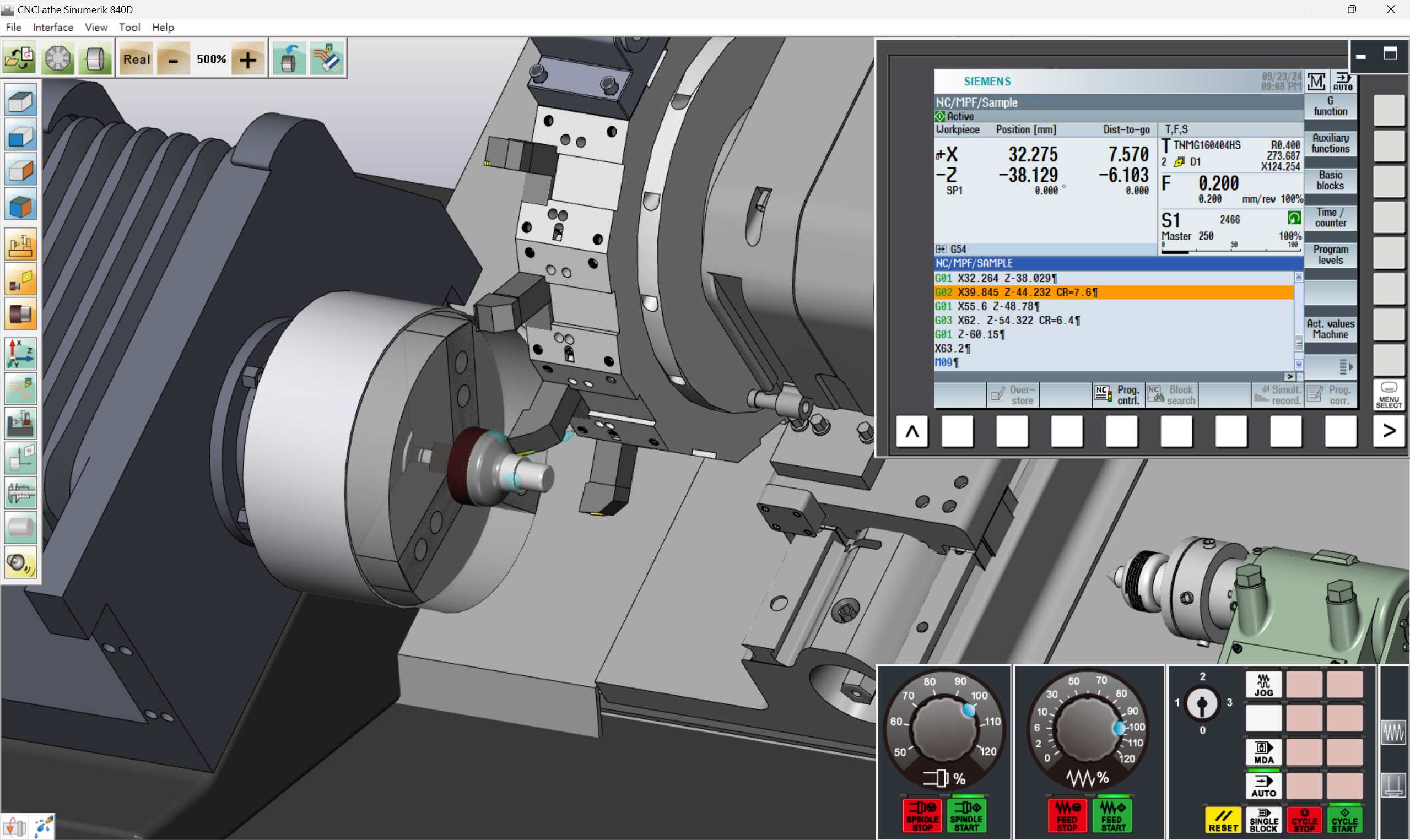
Task: Toggle SINGLE BLOCK mode
Action: point(1263,820)
